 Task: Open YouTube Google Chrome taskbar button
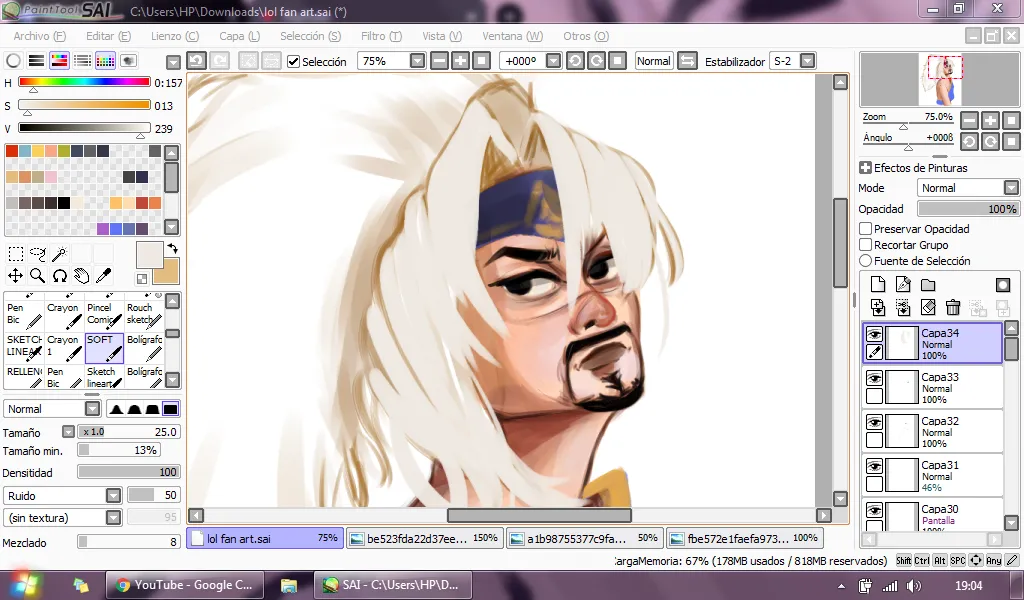(x=185, y=585)
